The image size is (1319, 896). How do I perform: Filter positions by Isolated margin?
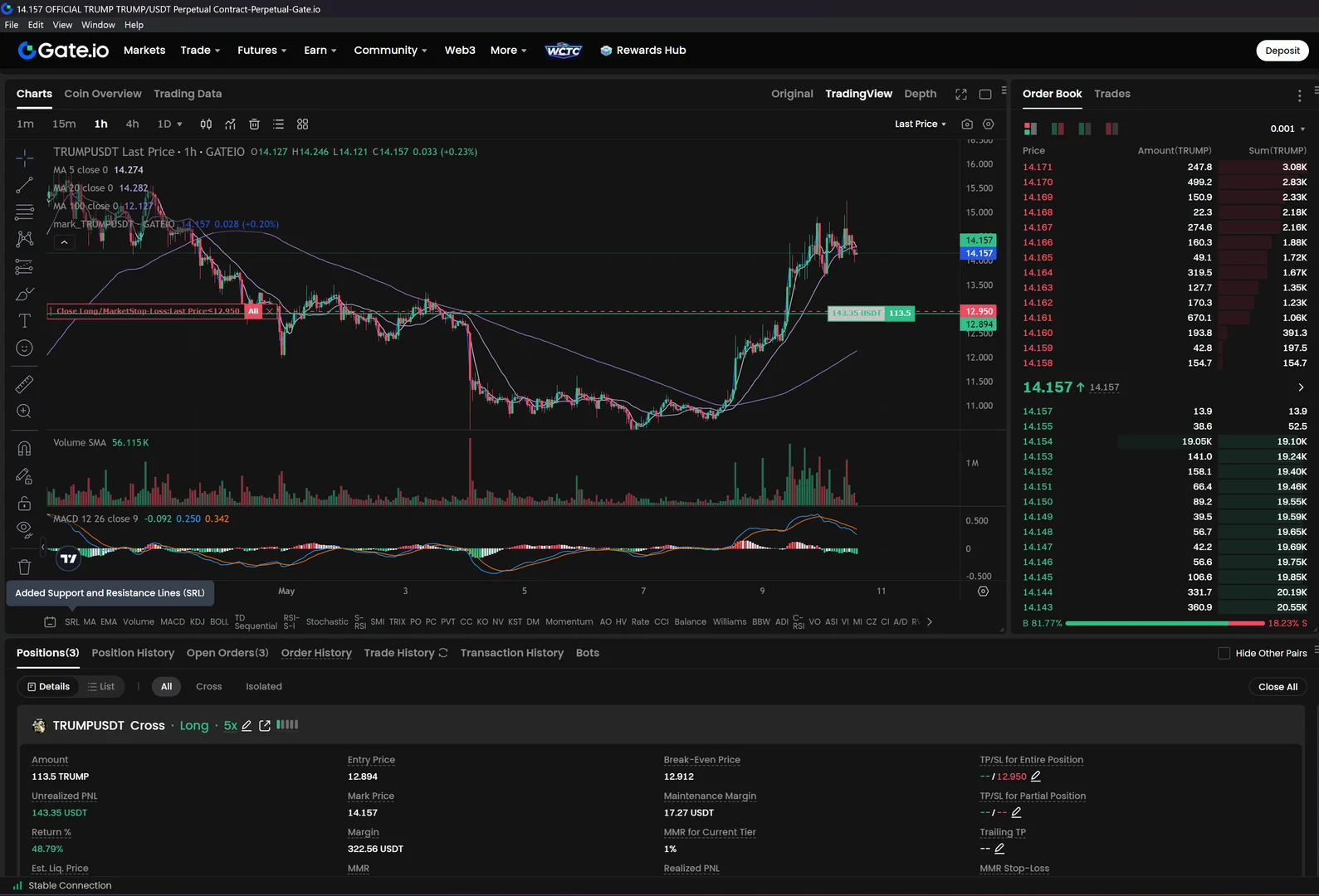(x=264, y=687)
